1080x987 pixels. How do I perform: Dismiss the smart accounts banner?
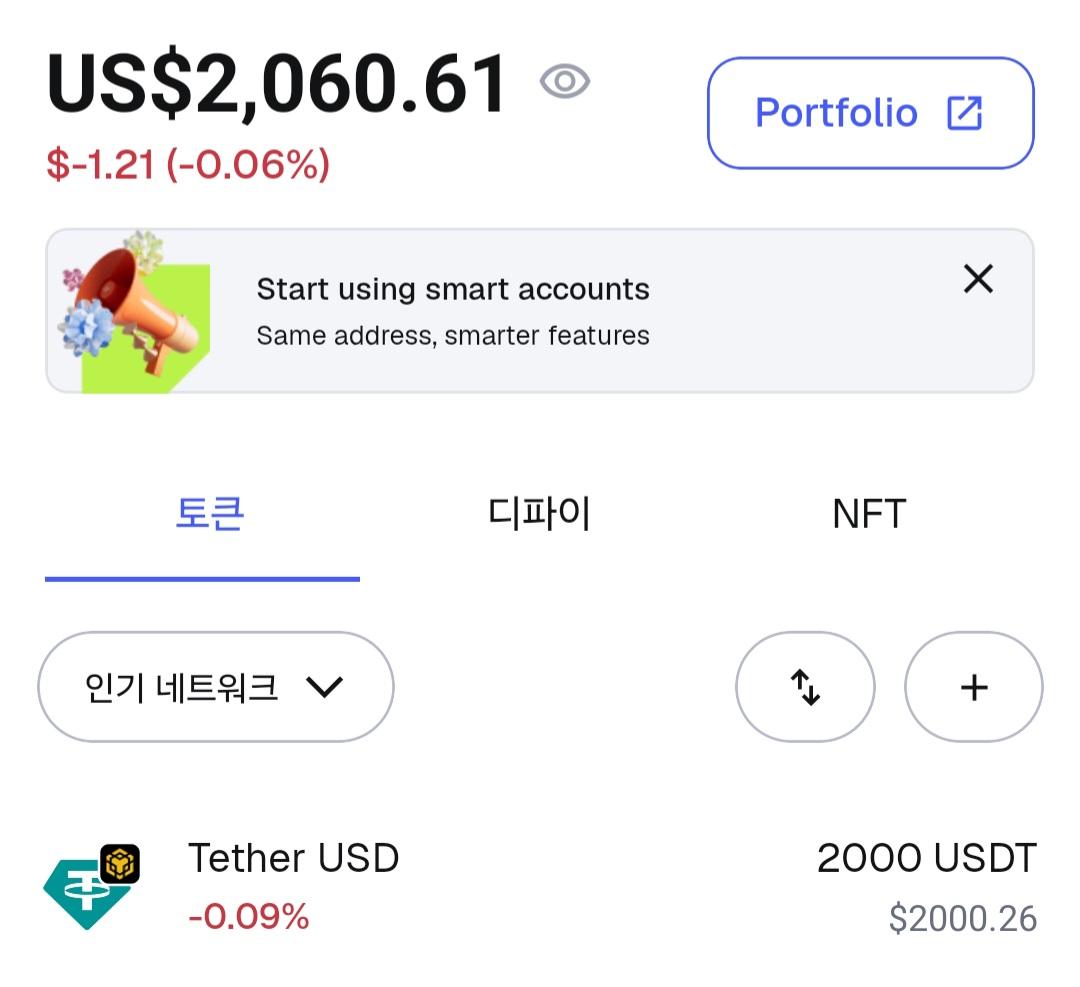click(978, 279)
